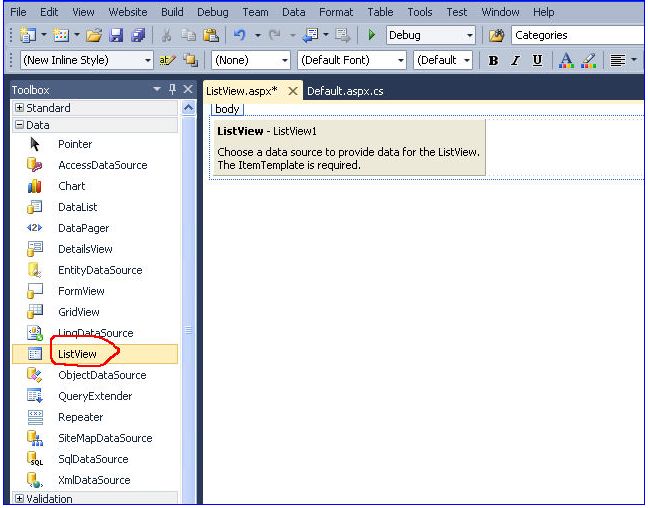The width and height of the screenshot is (648, 508).
Task: Open the New Inline Style dropdown
Action: pyautogui.click(x=148, y=61)
